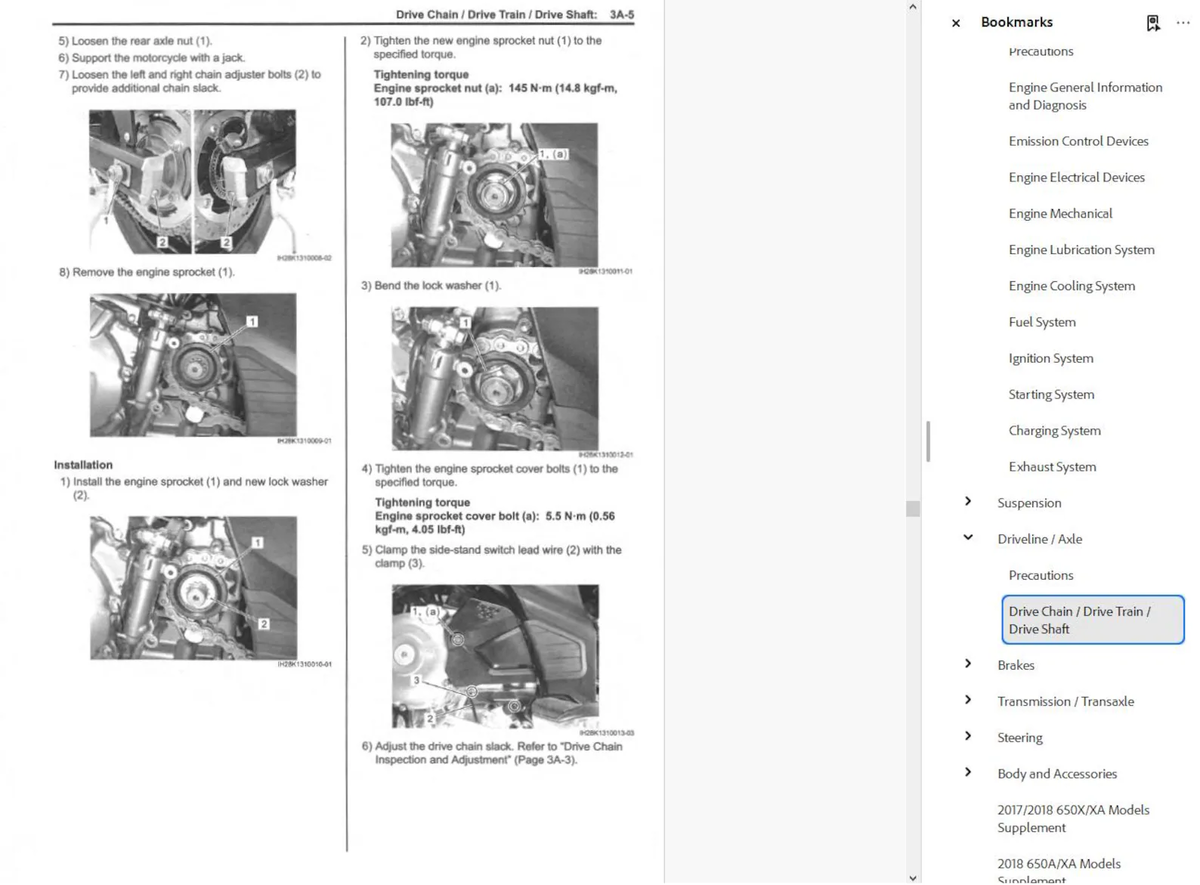Collapse the Driveline / Axle section
Viewport: 1200px width, 885px height.
pos(968,538)
